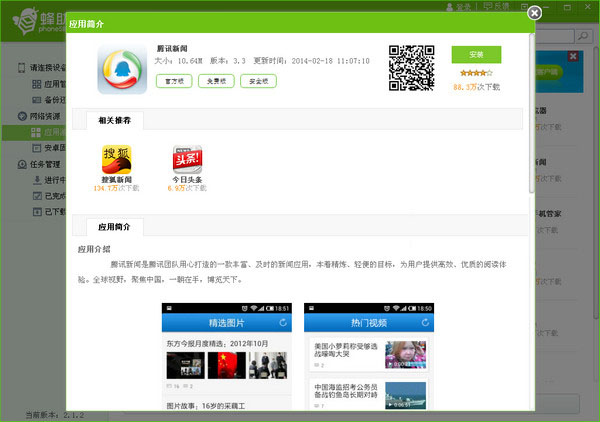Open the 热门视频 screenshot thumbnail
Viewport: 600px width, 422px height.
369,356
